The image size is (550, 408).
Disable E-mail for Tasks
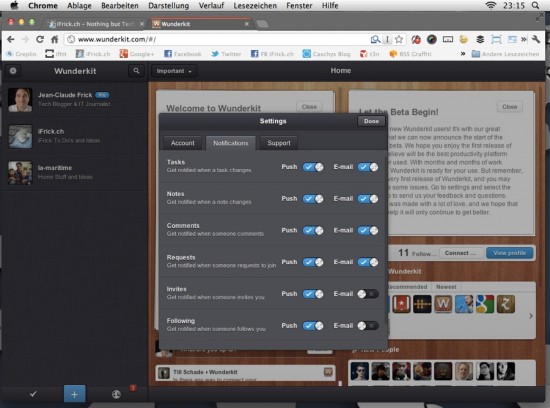point(368,167)
